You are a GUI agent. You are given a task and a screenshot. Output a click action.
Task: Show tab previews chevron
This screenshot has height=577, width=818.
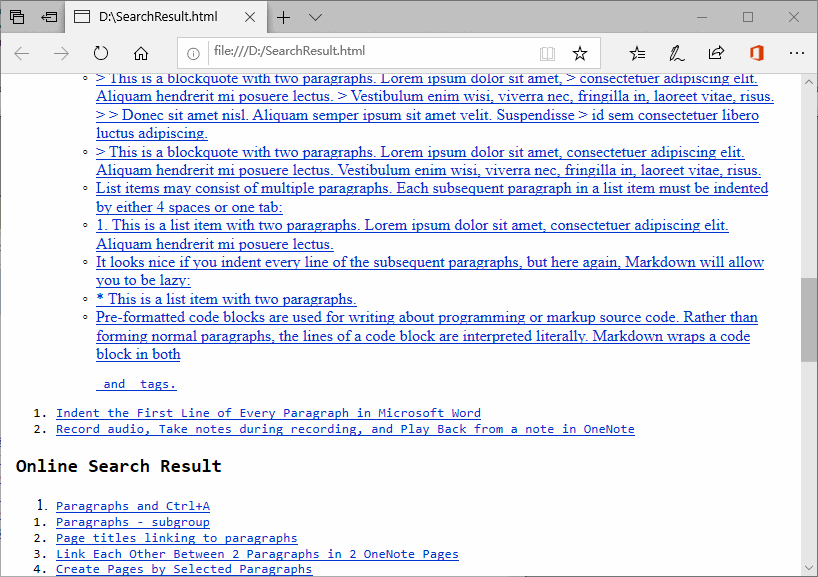(x=315, y=17)
